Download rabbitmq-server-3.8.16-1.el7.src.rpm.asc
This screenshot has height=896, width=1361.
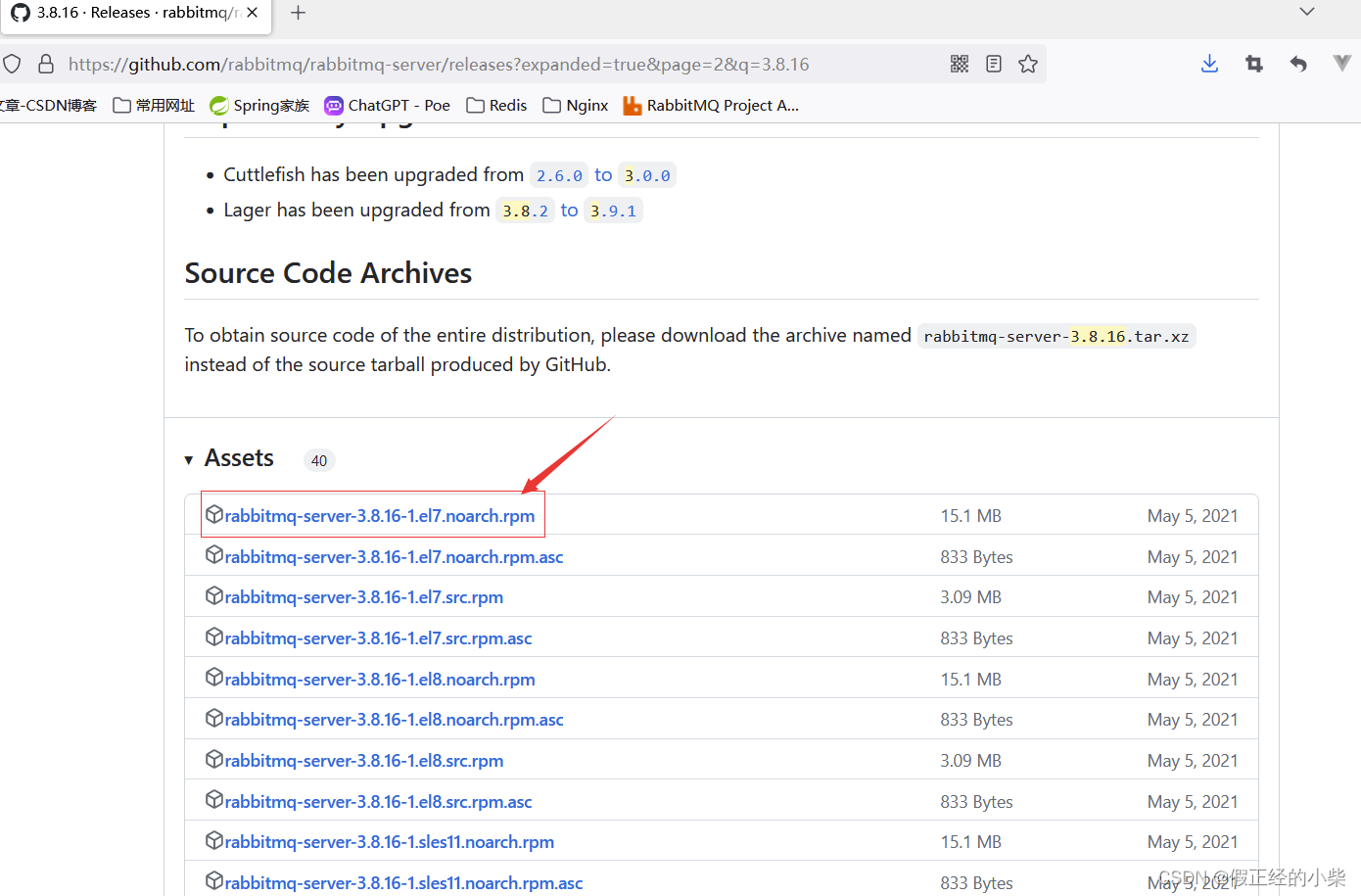click(378, 638)
